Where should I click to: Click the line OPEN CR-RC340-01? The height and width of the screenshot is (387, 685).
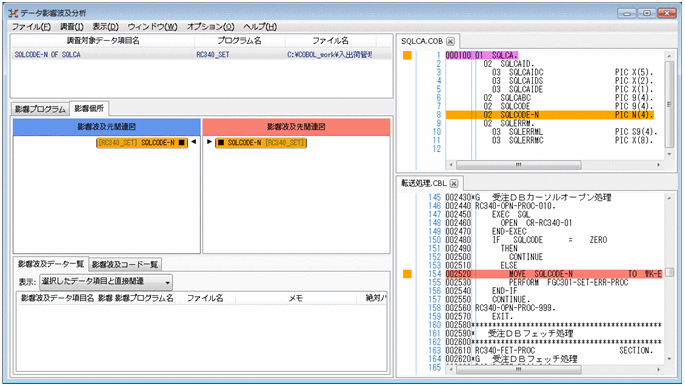[536, 223]
